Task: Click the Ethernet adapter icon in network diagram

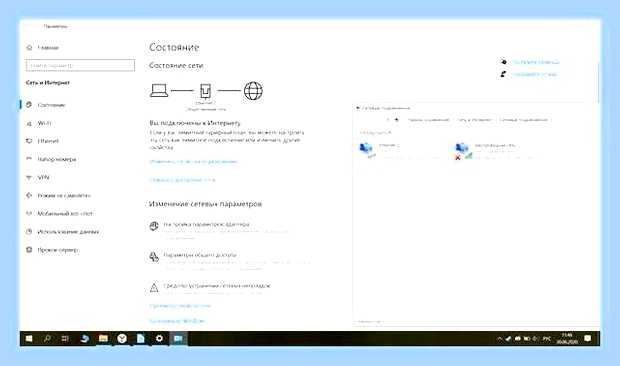Action: pyautogui.click(x=205, y=91)
